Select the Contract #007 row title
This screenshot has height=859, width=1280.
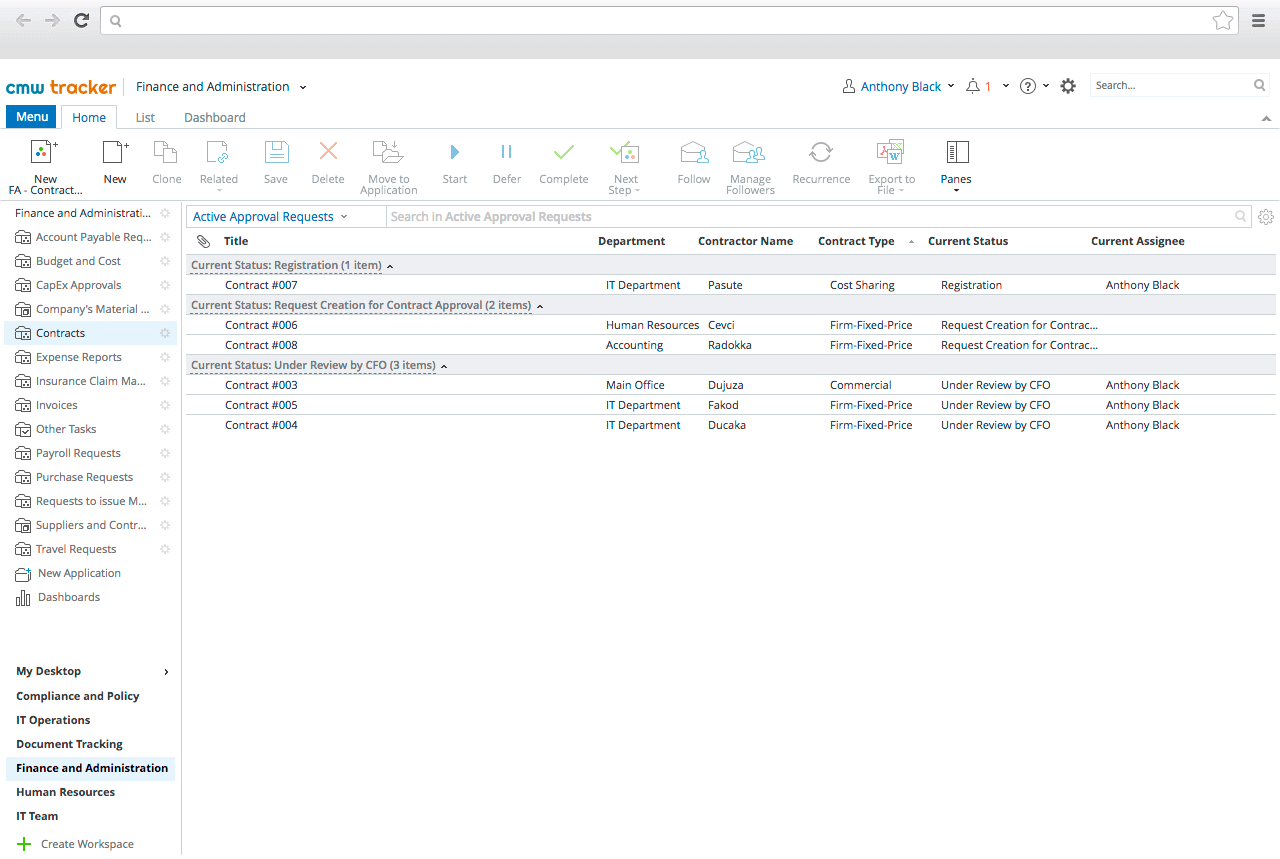point(261,285)
